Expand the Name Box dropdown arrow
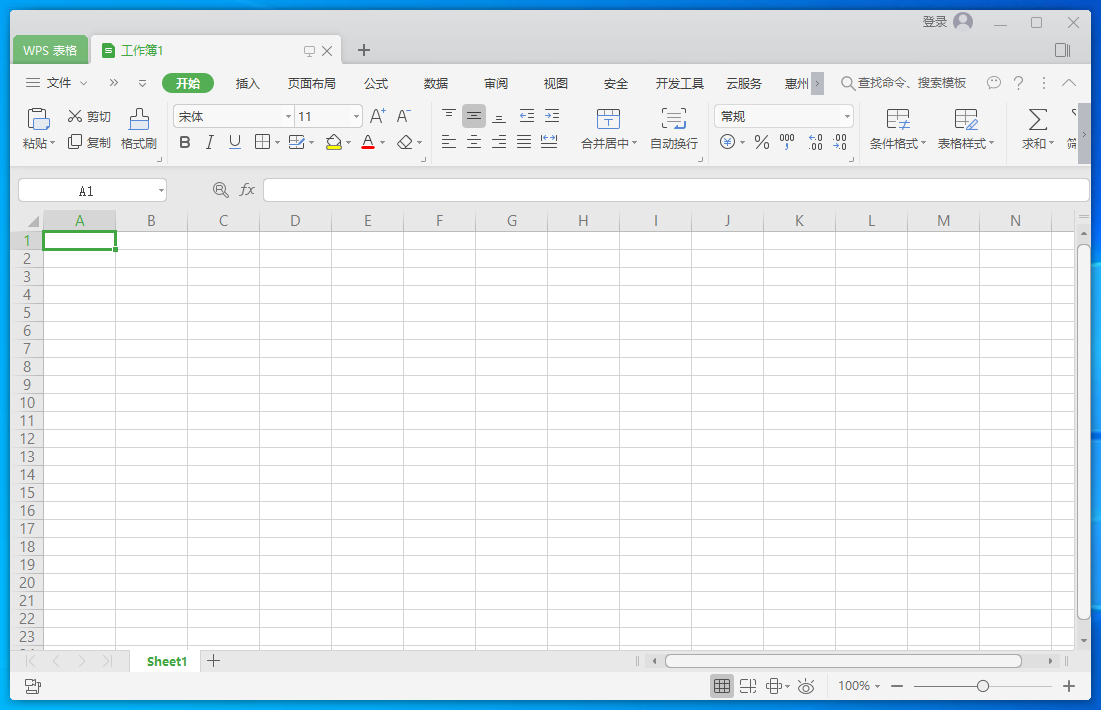The height and width of the screenshot is (710, 1101). coord(161,191)
